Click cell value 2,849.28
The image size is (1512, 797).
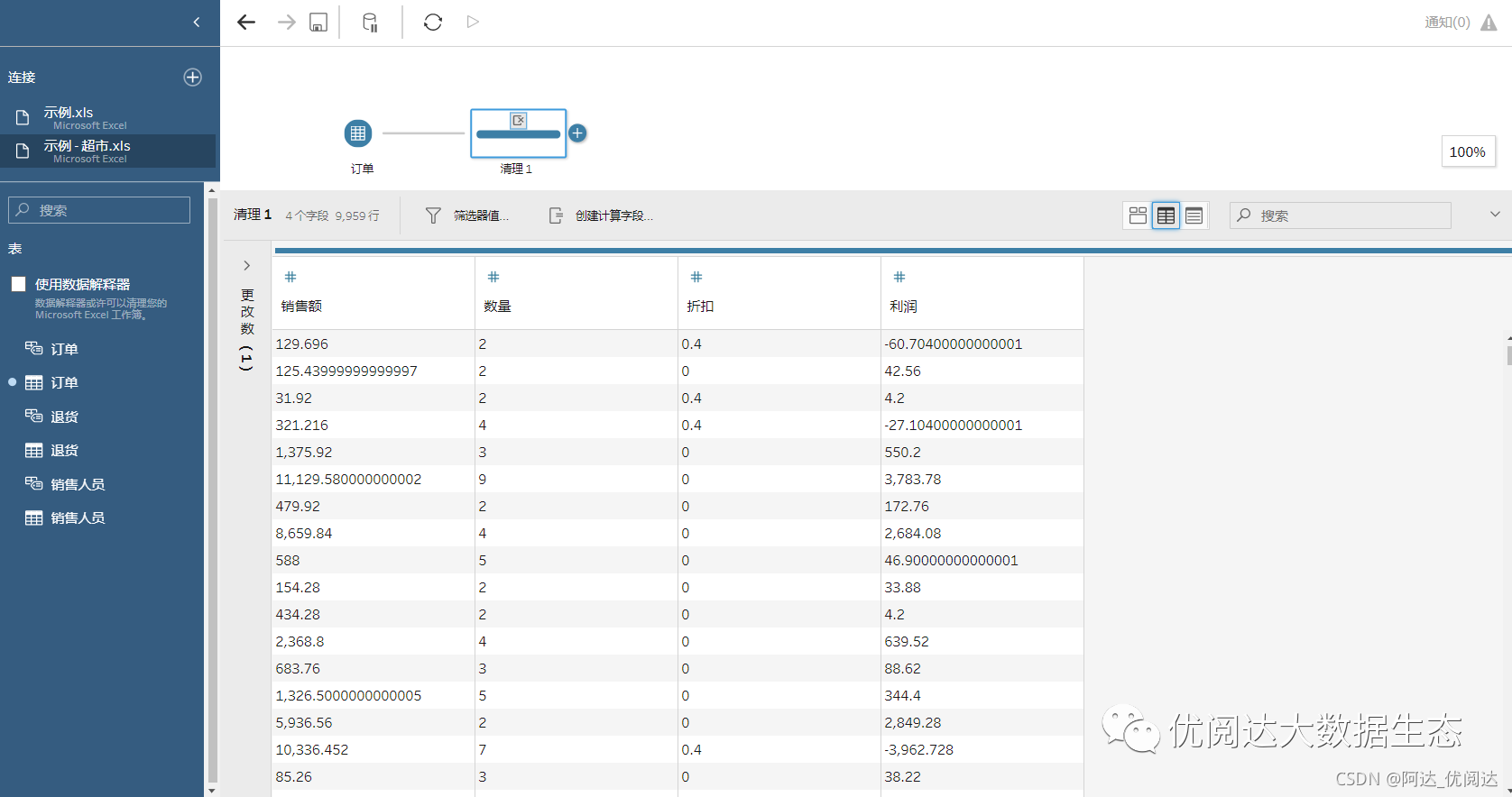[913, 723]
